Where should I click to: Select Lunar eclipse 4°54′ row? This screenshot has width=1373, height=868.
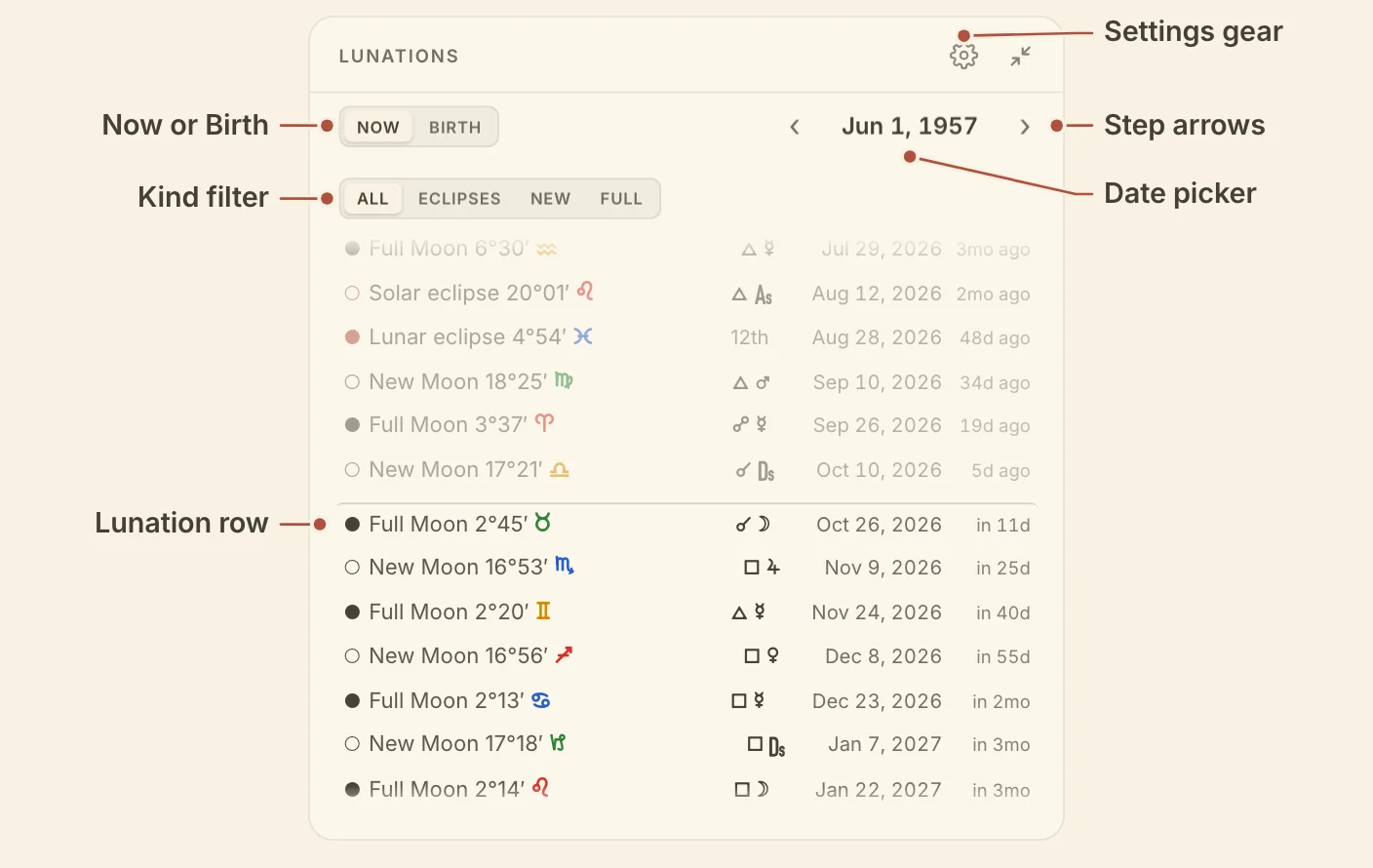(x=686, y=337)
